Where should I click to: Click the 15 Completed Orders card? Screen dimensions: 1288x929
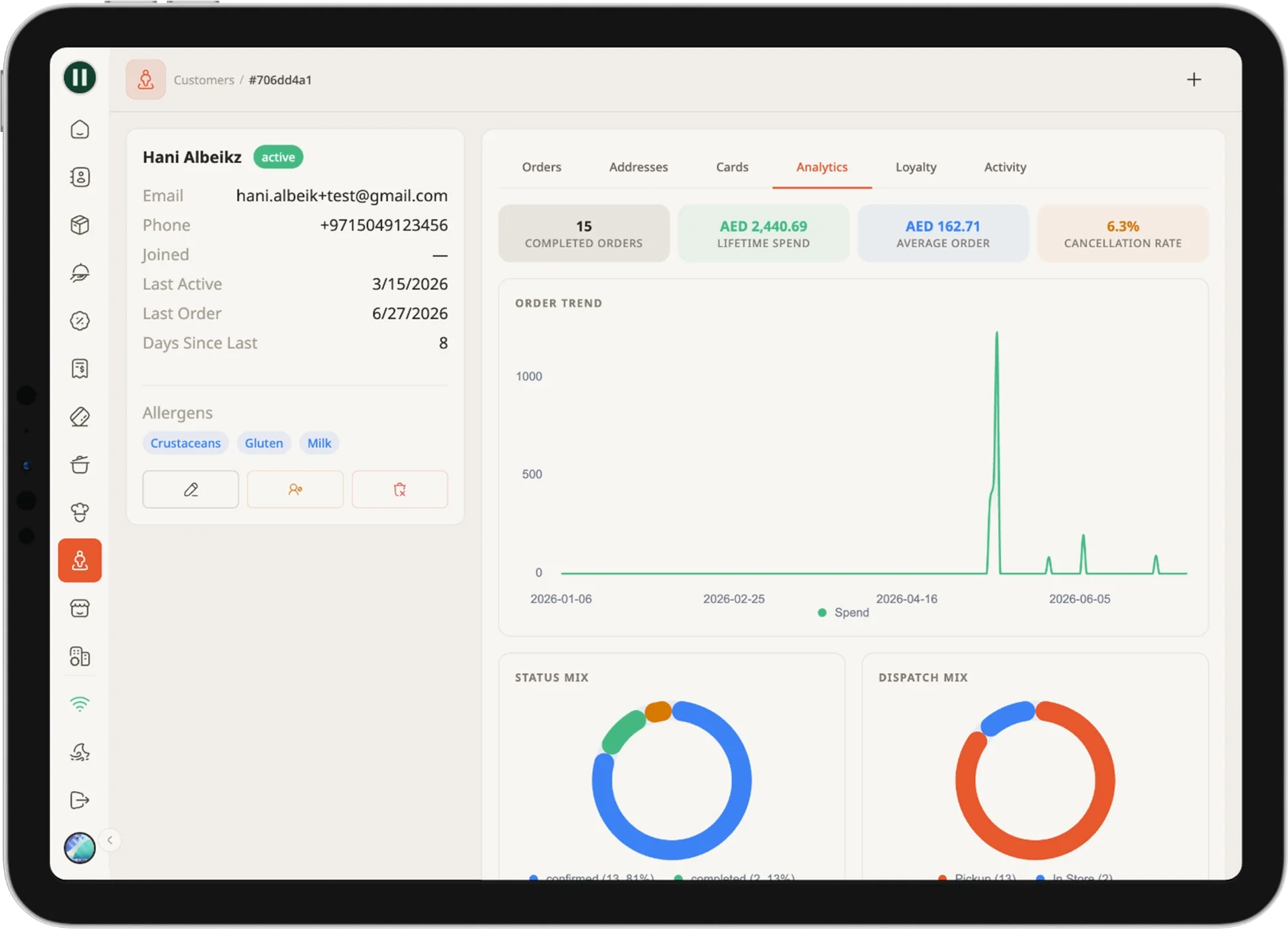584,233
